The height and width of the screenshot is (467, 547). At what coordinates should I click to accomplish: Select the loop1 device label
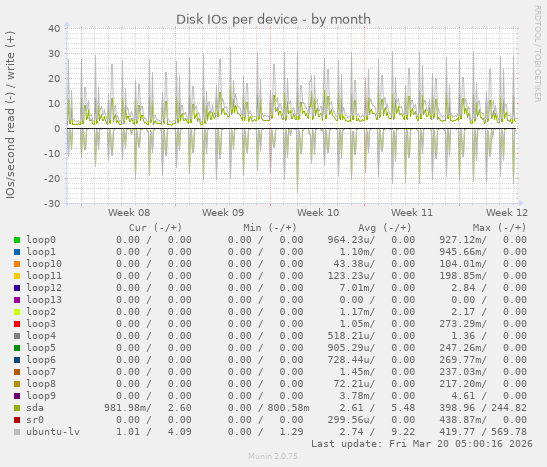(41, 252)
